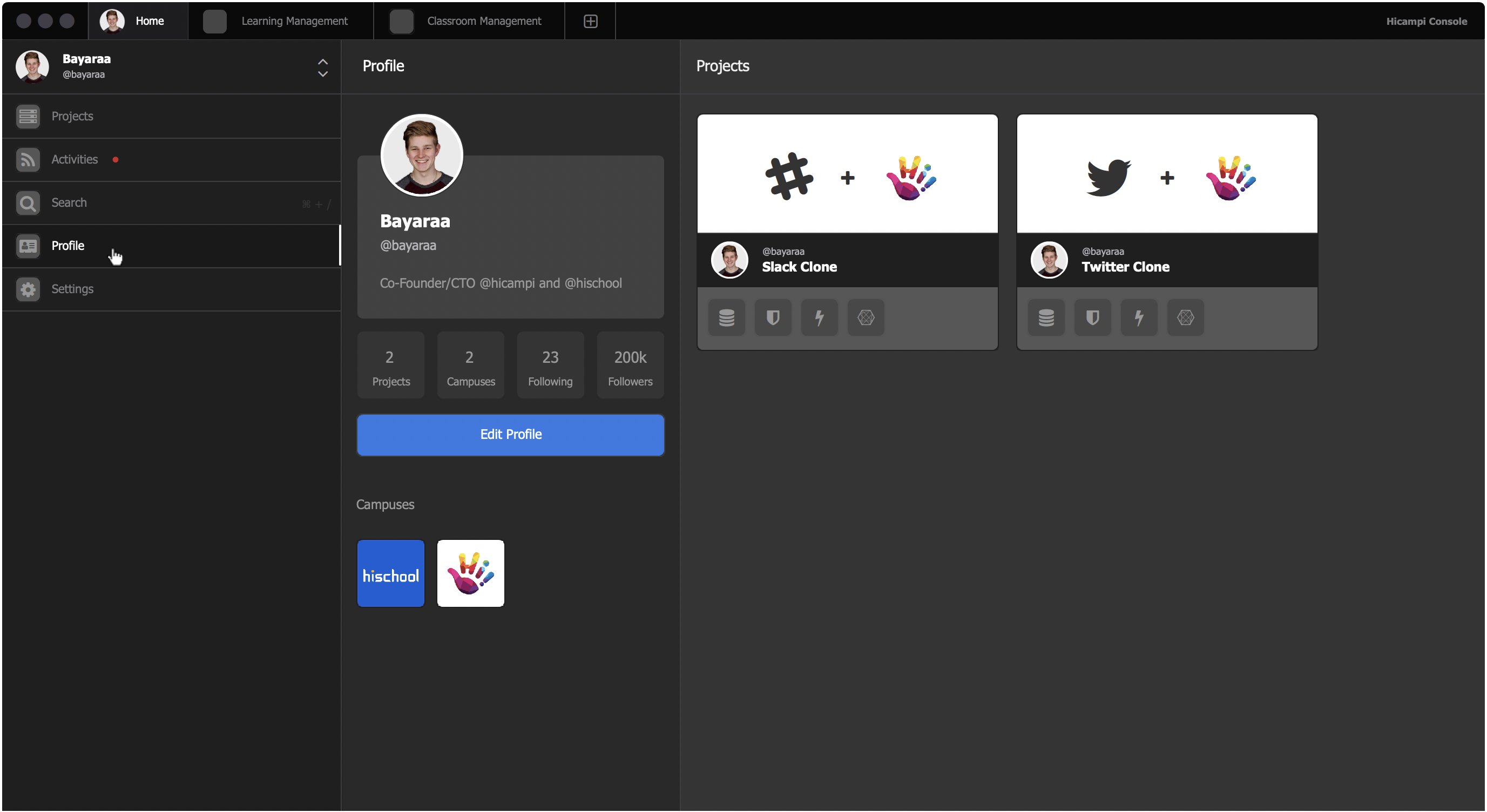Open the Slack Clone project title
Image resolution: width=1487 pixels, height=812 pixels.
point(799,267)
